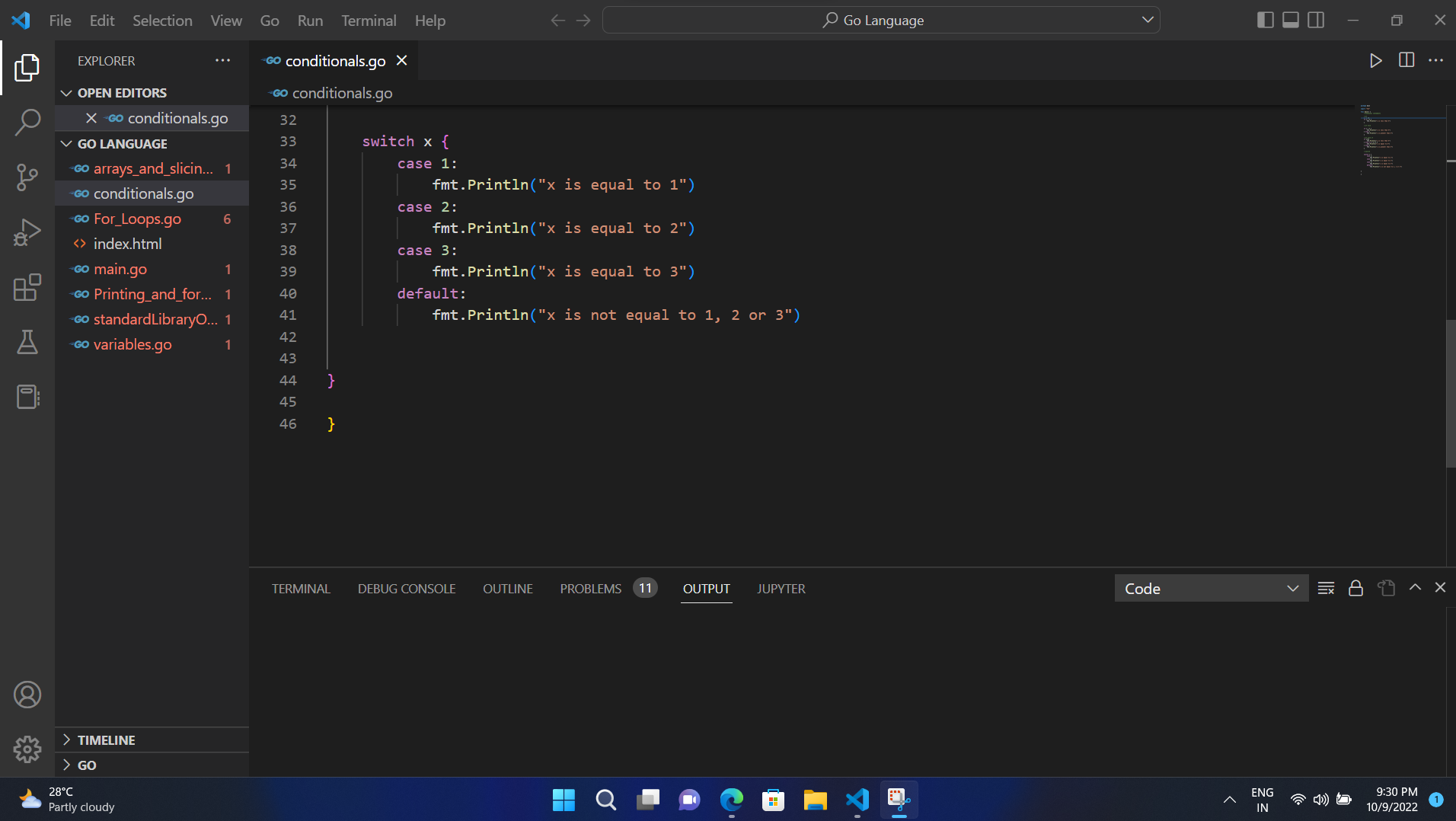Click the Explorer files icon
This screenshot has height=821, width=1456.
(x=27, y=67)
